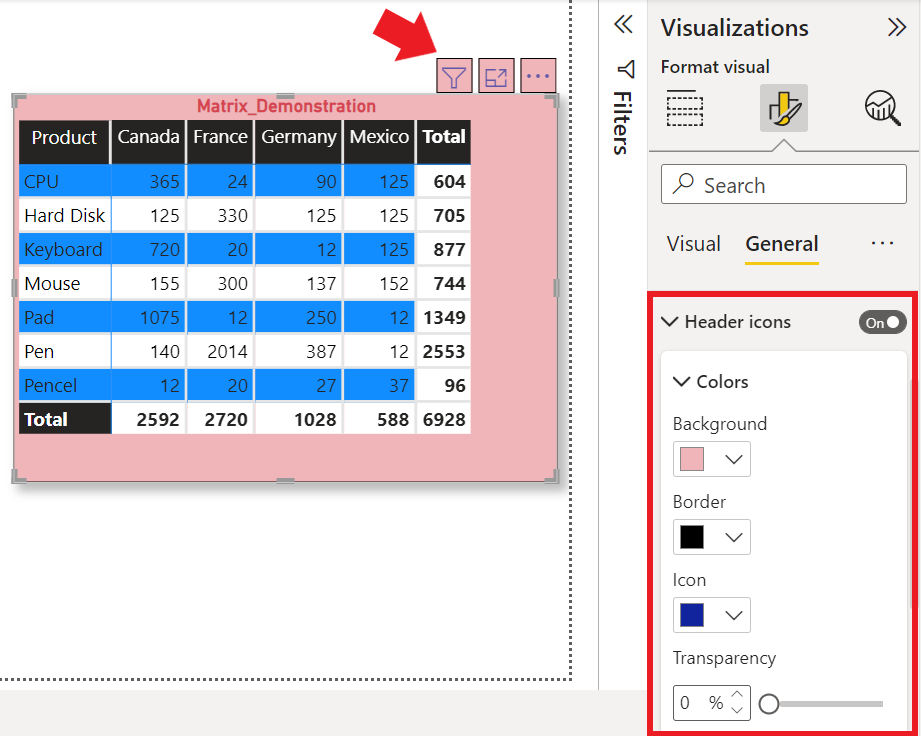Decrease Transparency with the down arrow
Viewport: 921px width, 736px height.
coord(738,710)
